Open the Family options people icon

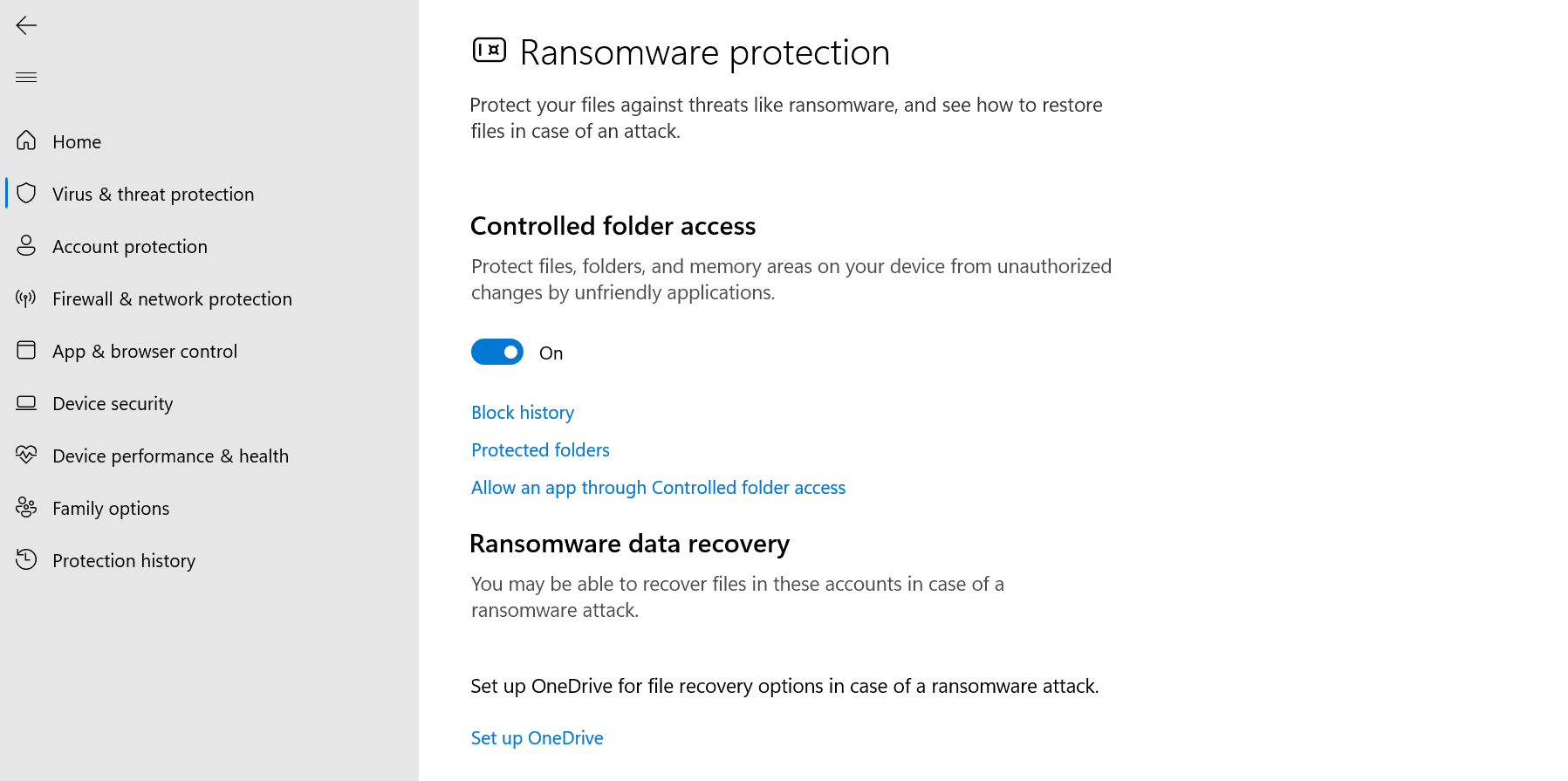[x=26, y=507]
